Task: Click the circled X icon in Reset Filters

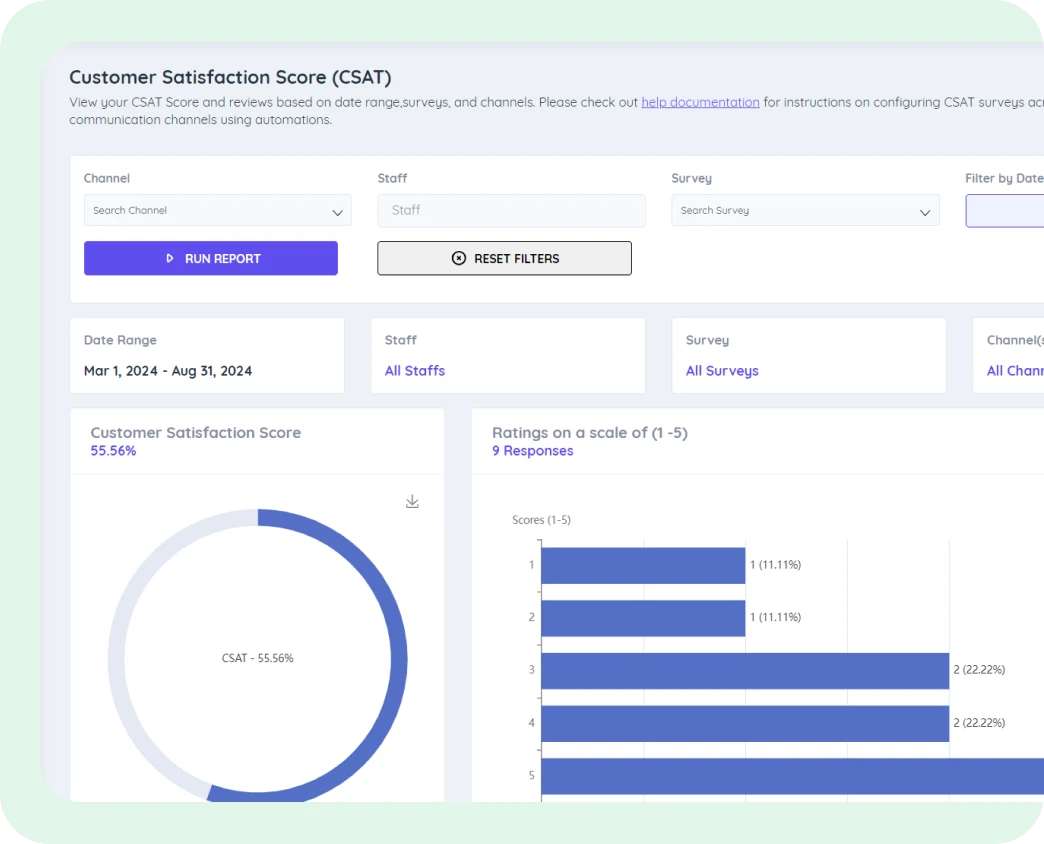Action: pos(459,258)
